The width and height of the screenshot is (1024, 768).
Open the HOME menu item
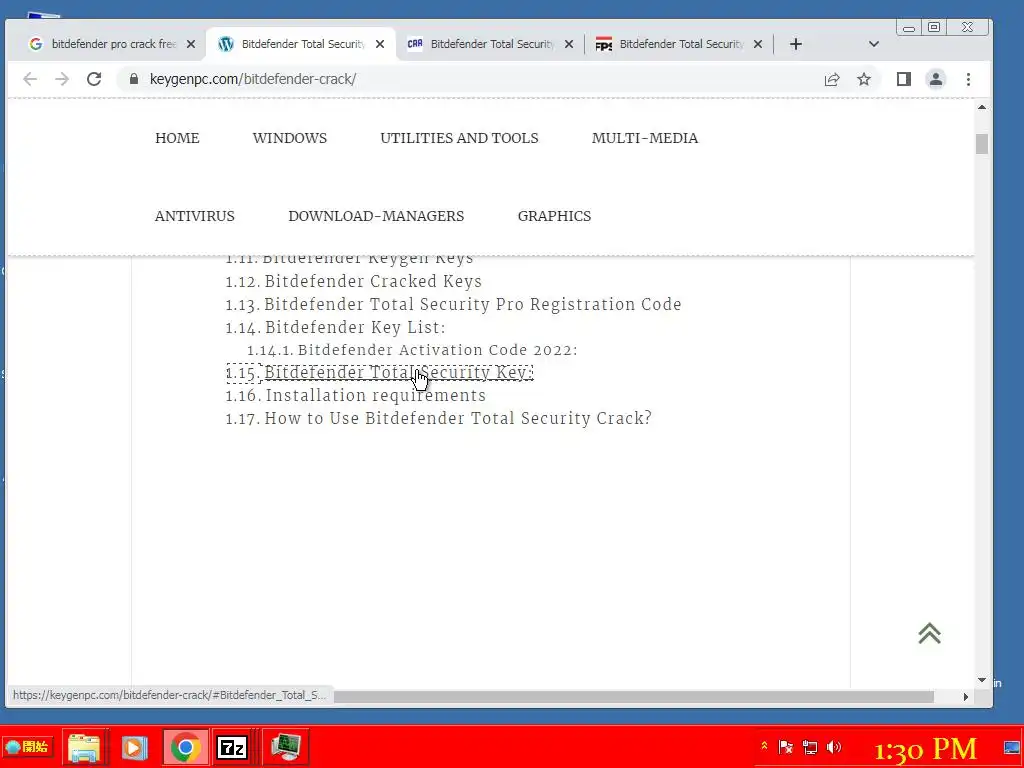coord(178,138)
